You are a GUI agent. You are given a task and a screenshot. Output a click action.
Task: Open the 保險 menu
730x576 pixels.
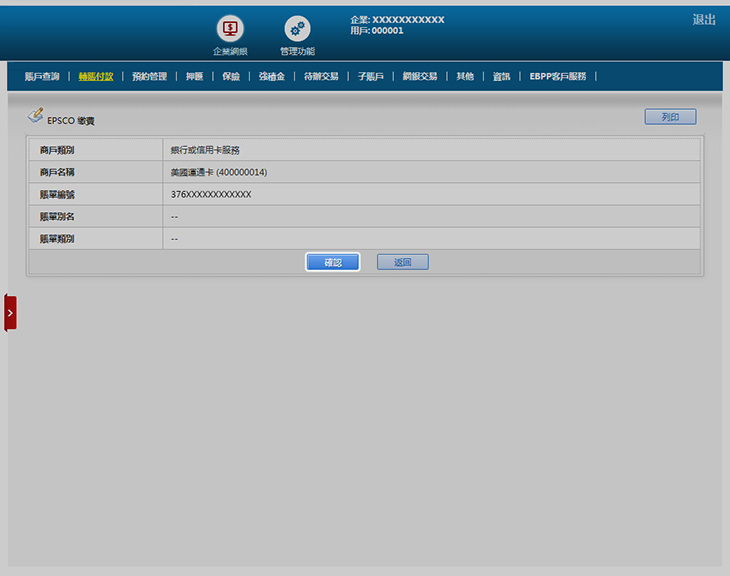pyautogui.click(x=231, y=76)
